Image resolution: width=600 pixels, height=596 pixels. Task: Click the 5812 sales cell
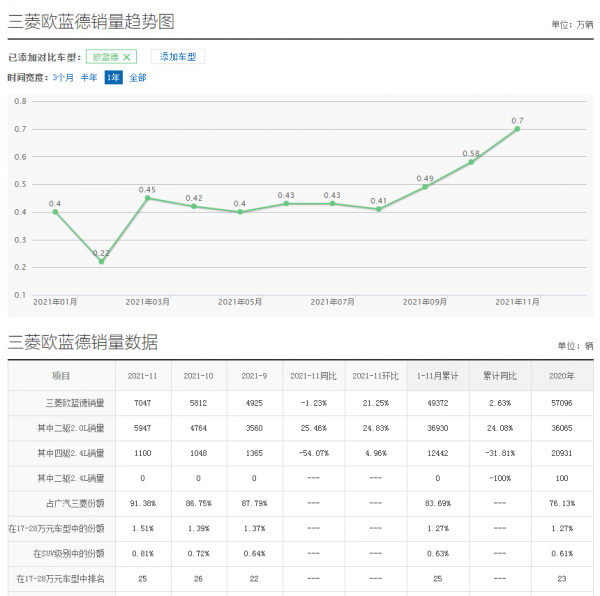[x=198, y=403]
